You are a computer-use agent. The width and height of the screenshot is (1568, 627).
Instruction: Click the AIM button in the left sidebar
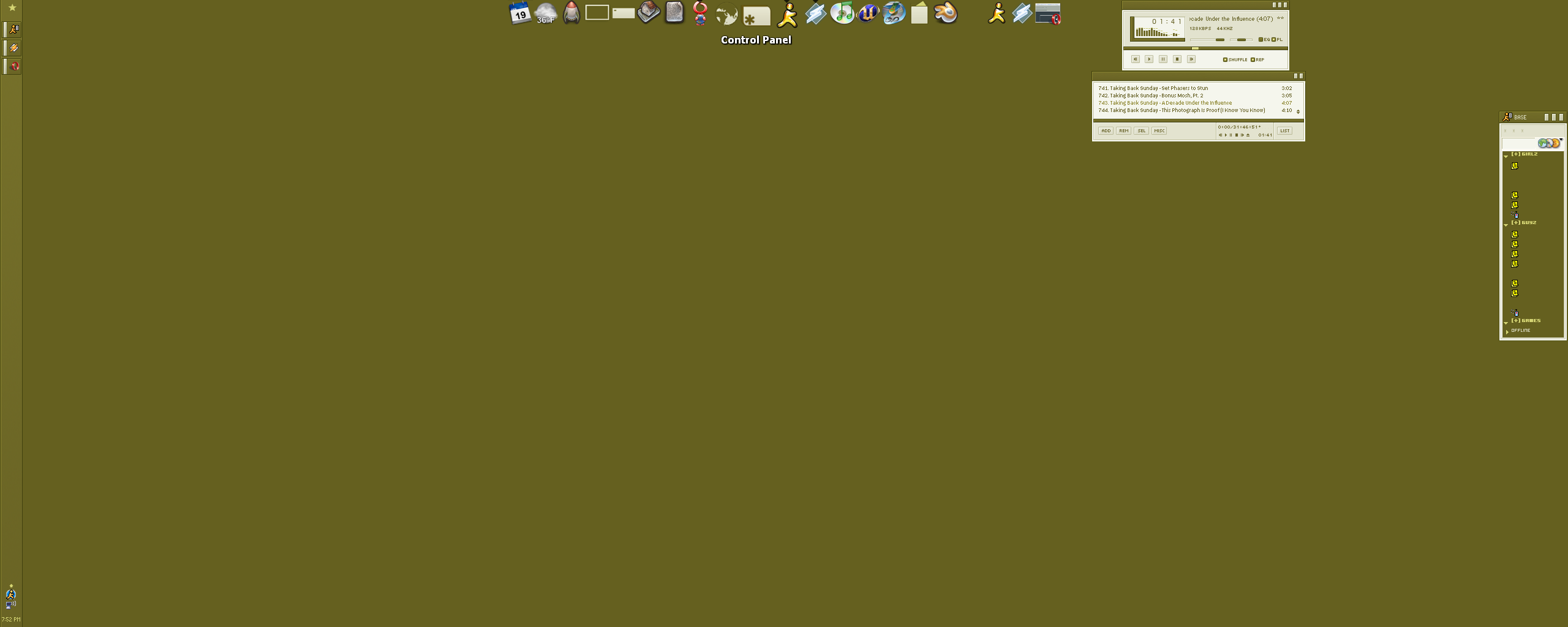(13, 29)
